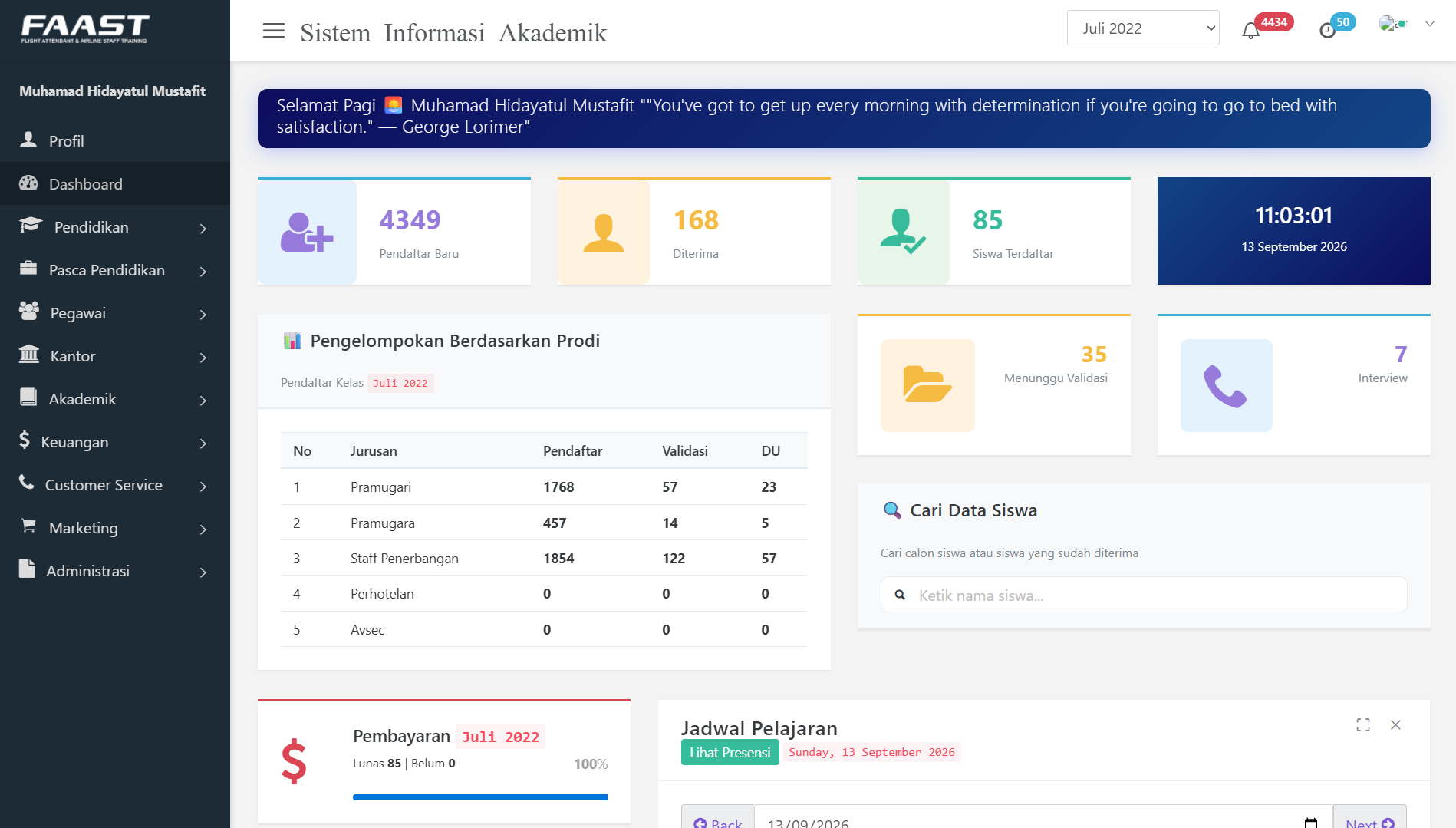
Task: Click the Pembayaran progress bar
Action: pyautogui.click(x=480, y=797)
